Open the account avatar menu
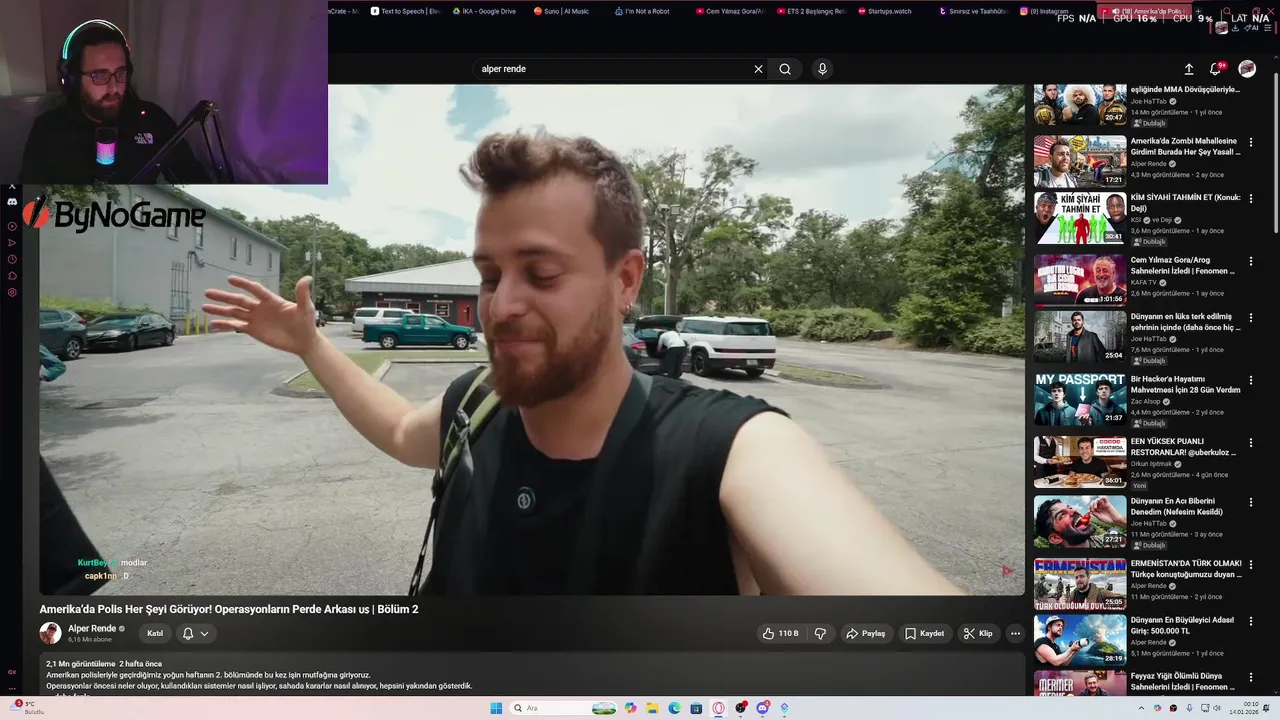The height and width of the screenshot is (720, 1280). point(1247,69)
